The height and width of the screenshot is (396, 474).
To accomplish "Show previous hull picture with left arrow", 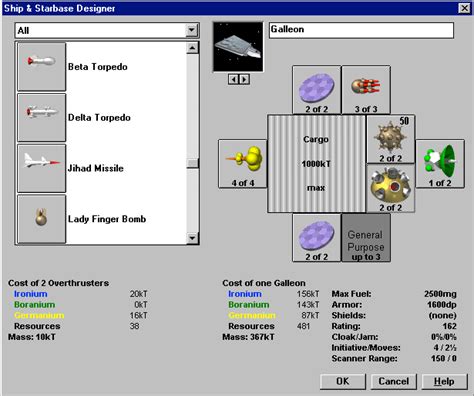I will pyautogui.click(x=234, y=79).
